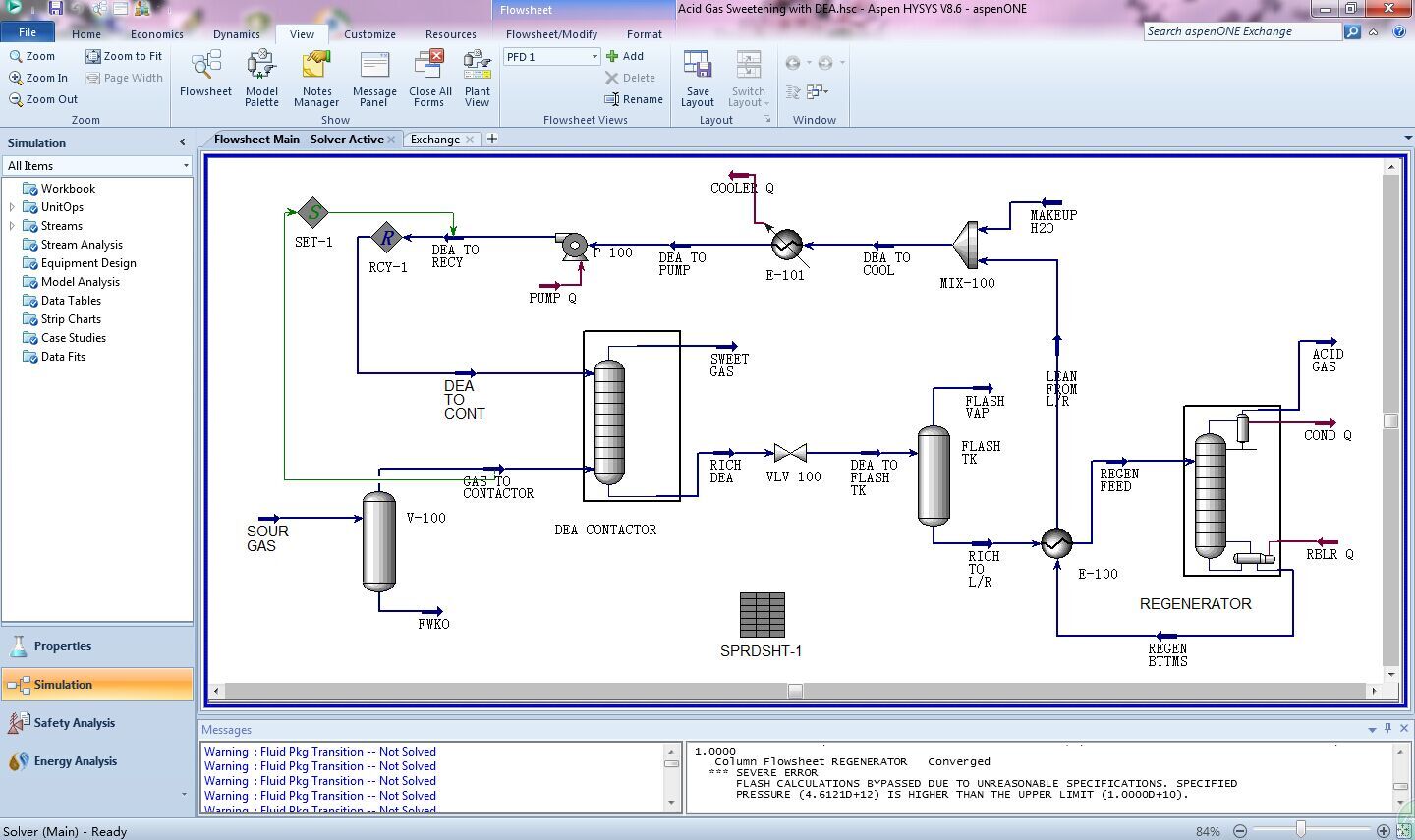Expand the Streams tree node
Image resolution: width=1415 pixels, height=840 pixels.
(x=12, y=226)
